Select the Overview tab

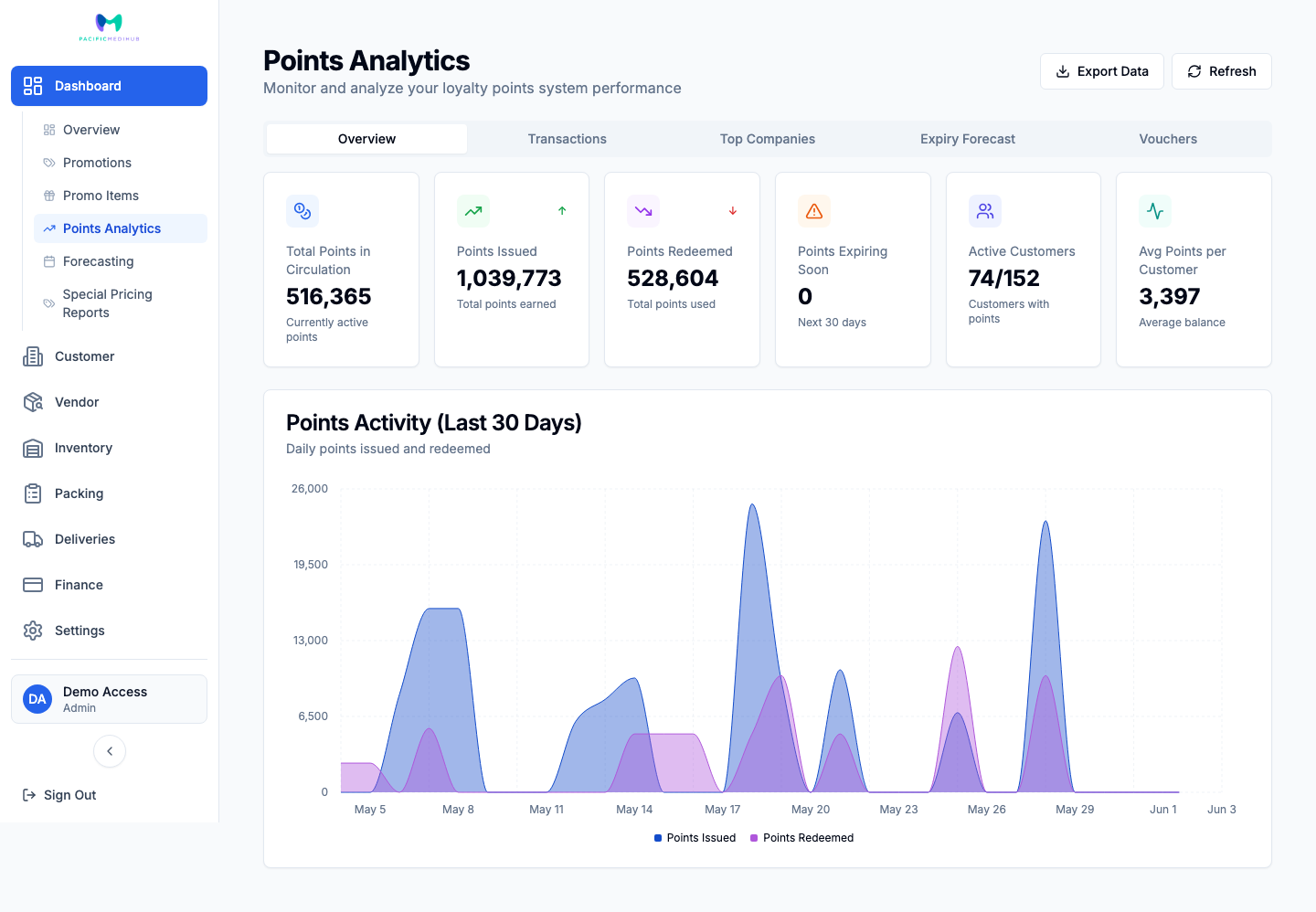point(366,139)
